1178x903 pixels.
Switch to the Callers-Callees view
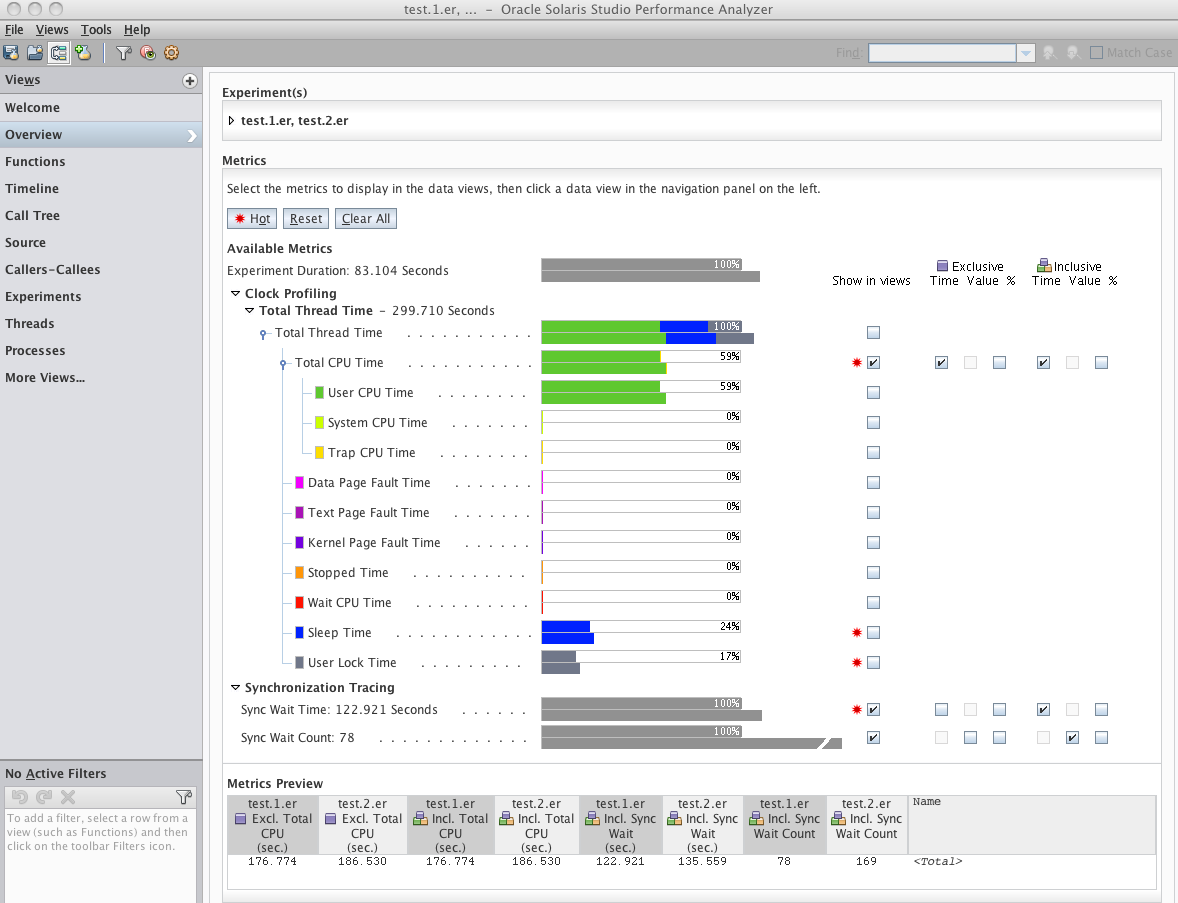[101, 270]
